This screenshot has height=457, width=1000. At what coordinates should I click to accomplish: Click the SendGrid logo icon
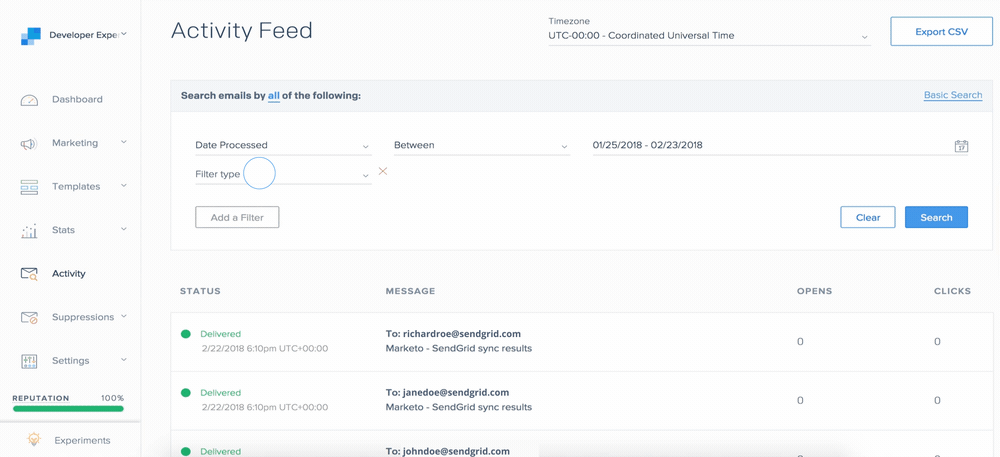(x=31, y=36)
